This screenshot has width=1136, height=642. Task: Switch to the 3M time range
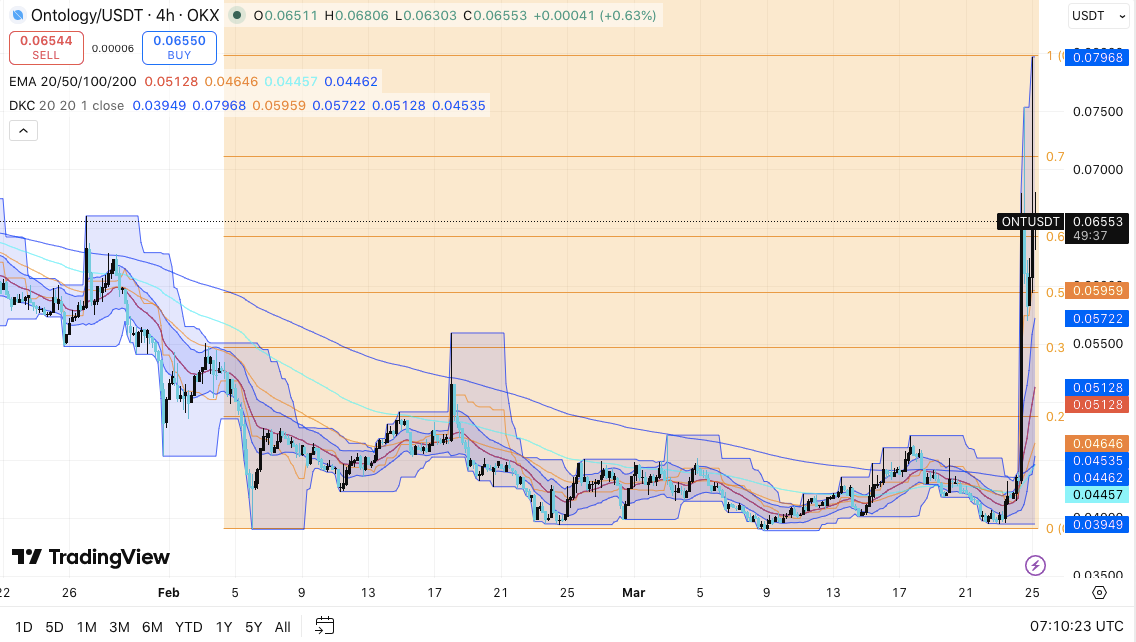point(119,627)
